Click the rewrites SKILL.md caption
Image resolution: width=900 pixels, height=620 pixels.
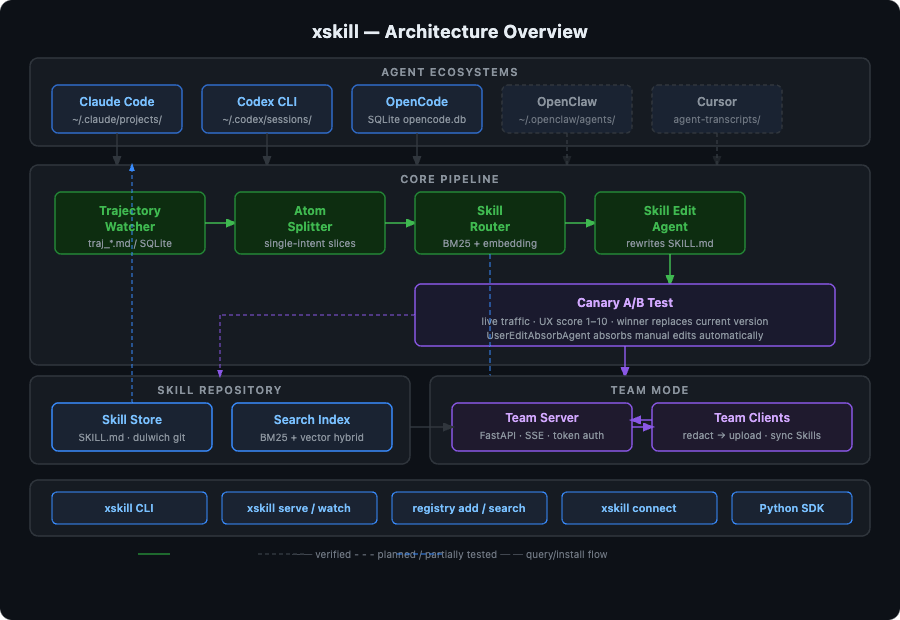click(670, 243)
